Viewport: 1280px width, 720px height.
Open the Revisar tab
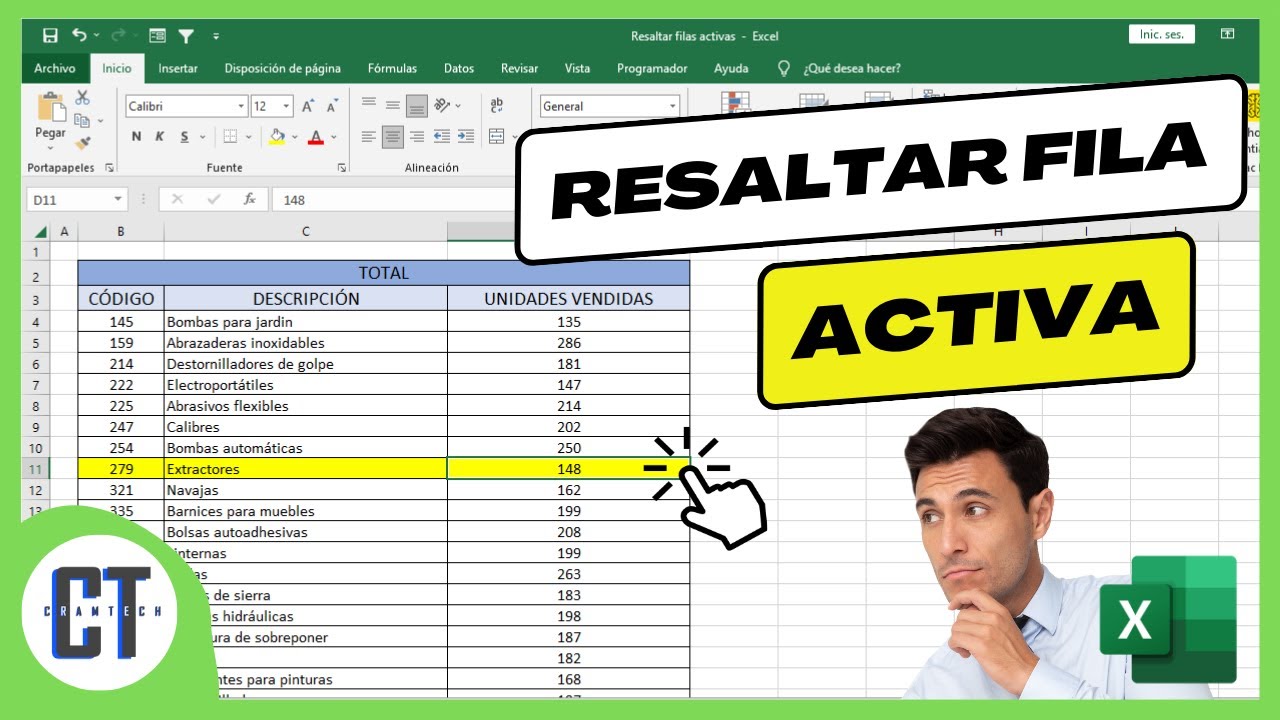519,69
